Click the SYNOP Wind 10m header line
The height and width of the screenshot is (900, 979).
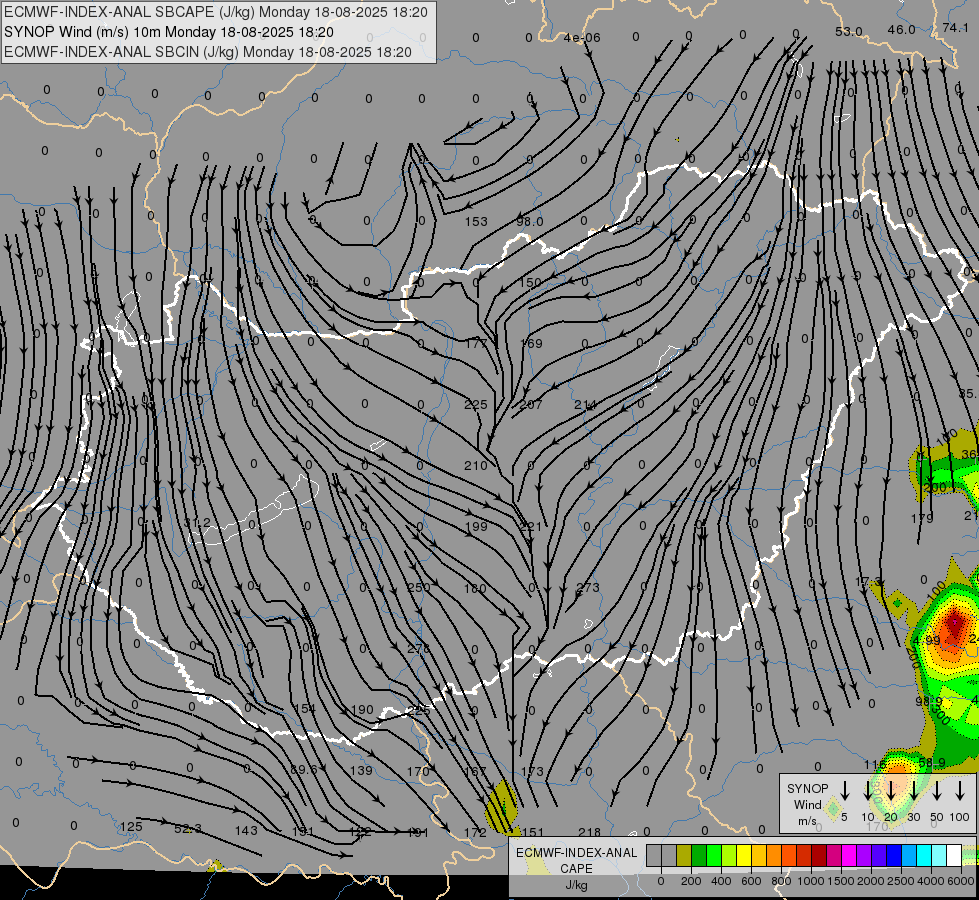169,32
